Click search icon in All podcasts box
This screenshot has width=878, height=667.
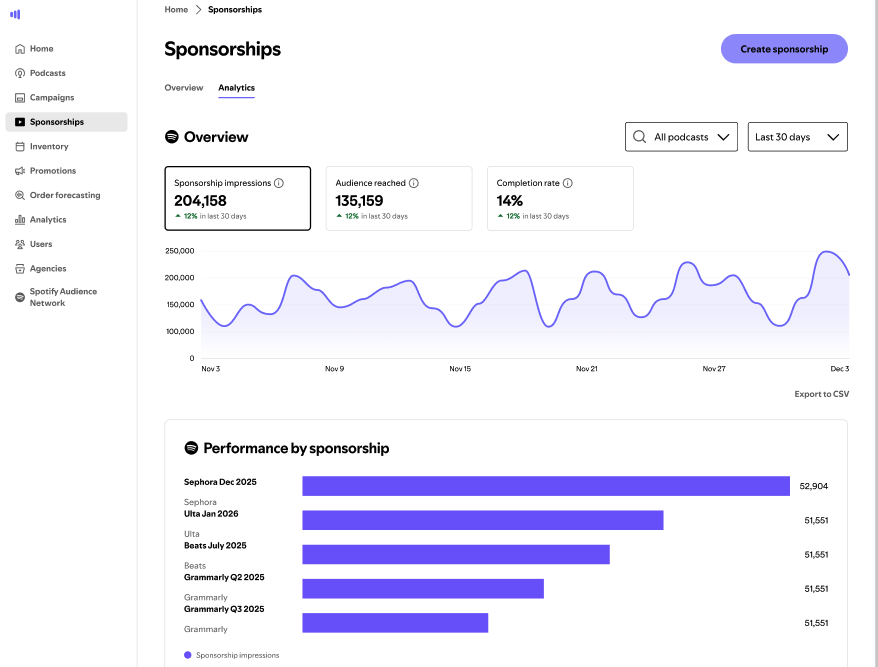(639, 137)
